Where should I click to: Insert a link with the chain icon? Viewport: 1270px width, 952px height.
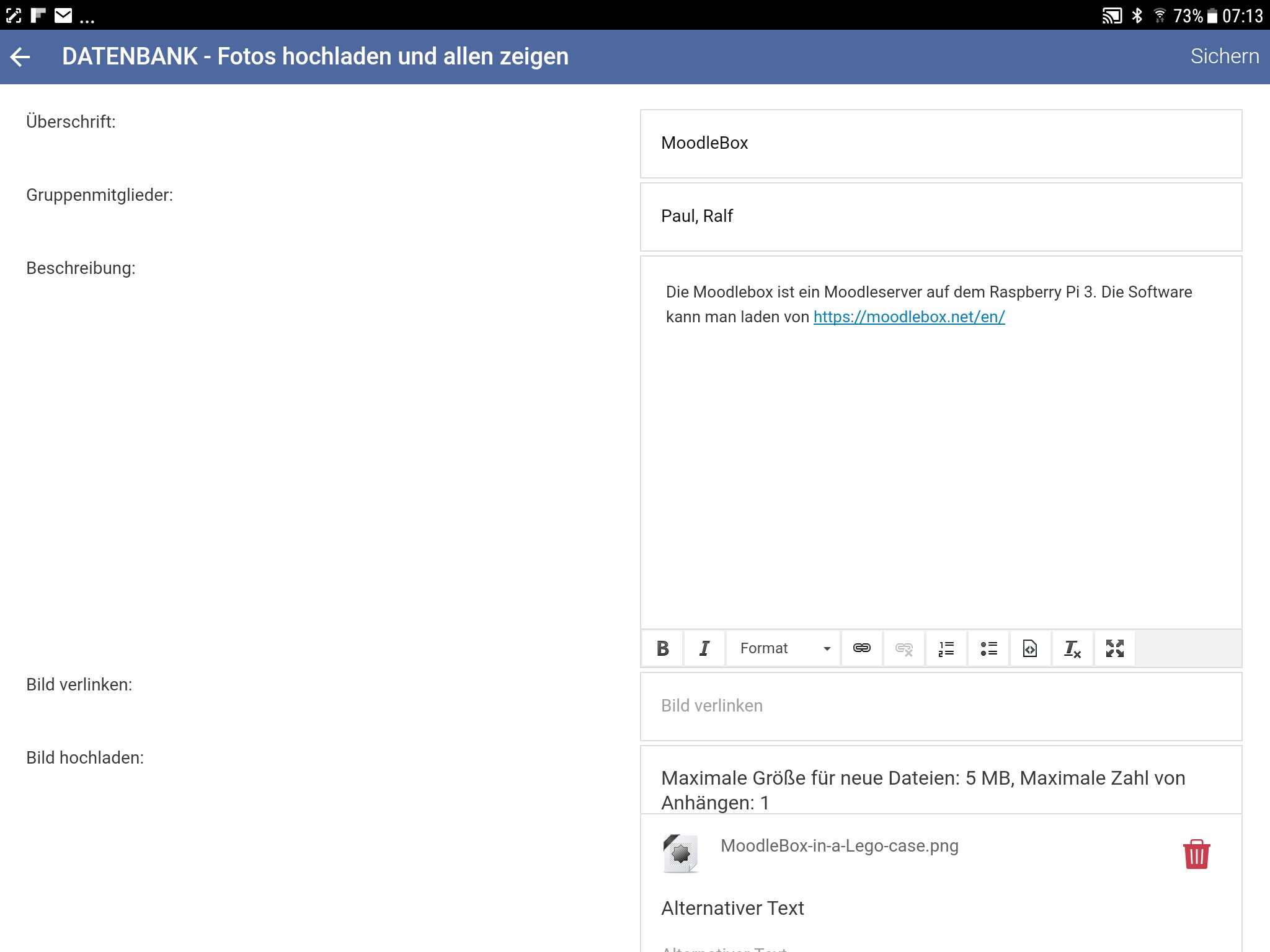pos(862,648)
